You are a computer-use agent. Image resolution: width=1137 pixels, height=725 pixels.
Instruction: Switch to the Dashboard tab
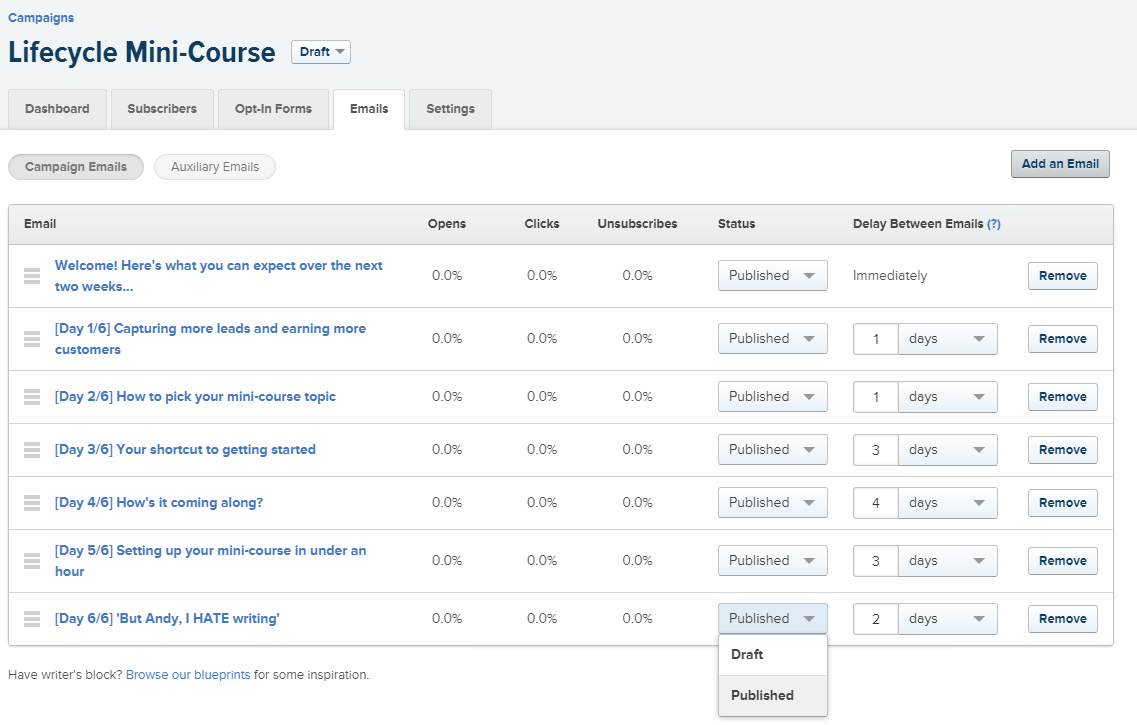point(57,109)
